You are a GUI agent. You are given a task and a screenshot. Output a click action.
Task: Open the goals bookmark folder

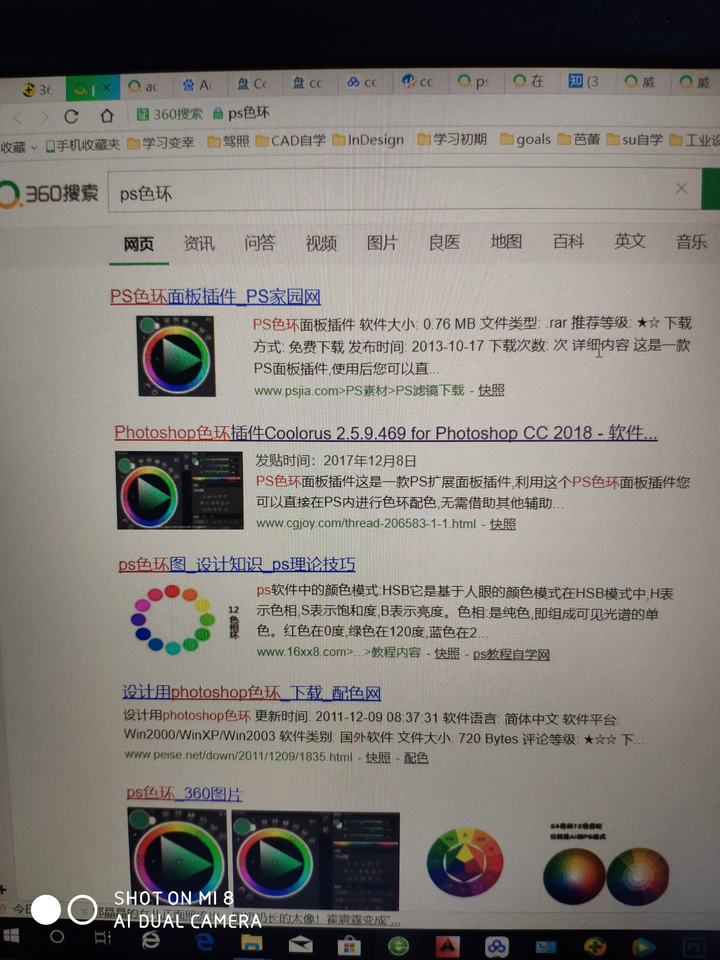(x=525, y=140)
